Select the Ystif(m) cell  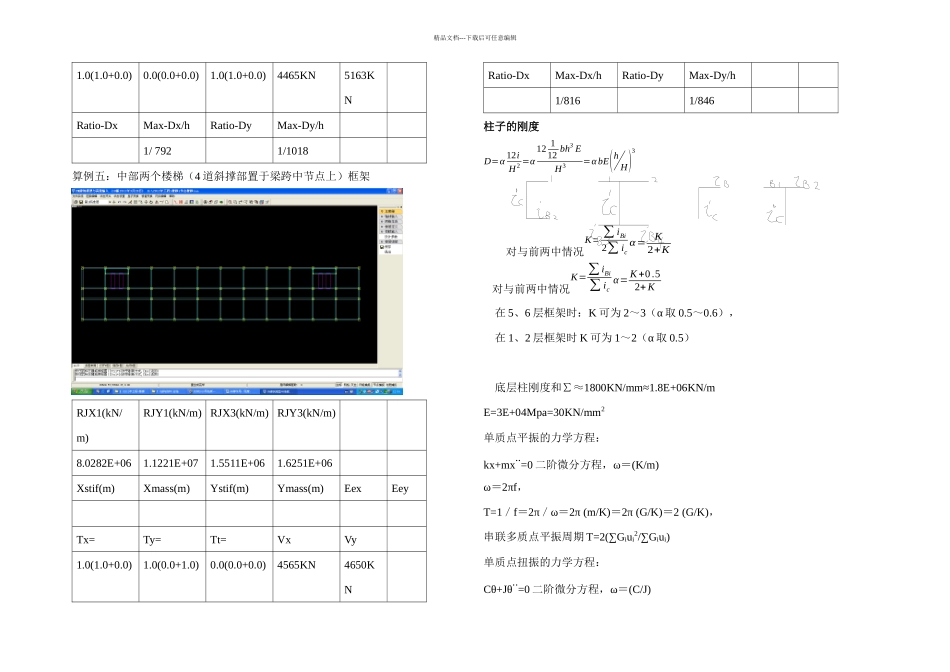tap(239, 488)
